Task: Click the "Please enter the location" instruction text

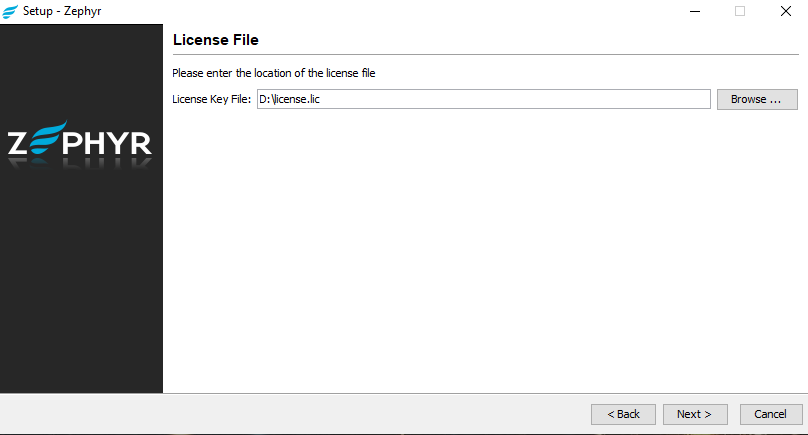Action: point(273,73)
